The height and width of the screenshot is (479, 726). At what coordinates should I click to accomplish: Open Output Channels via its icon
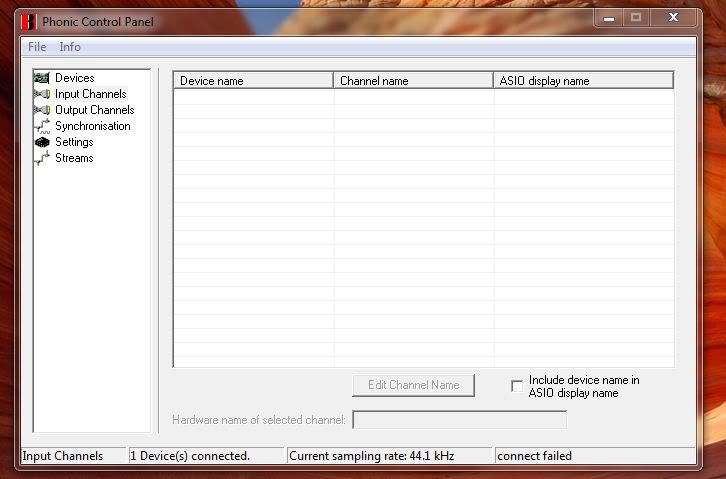click(42, 110)
